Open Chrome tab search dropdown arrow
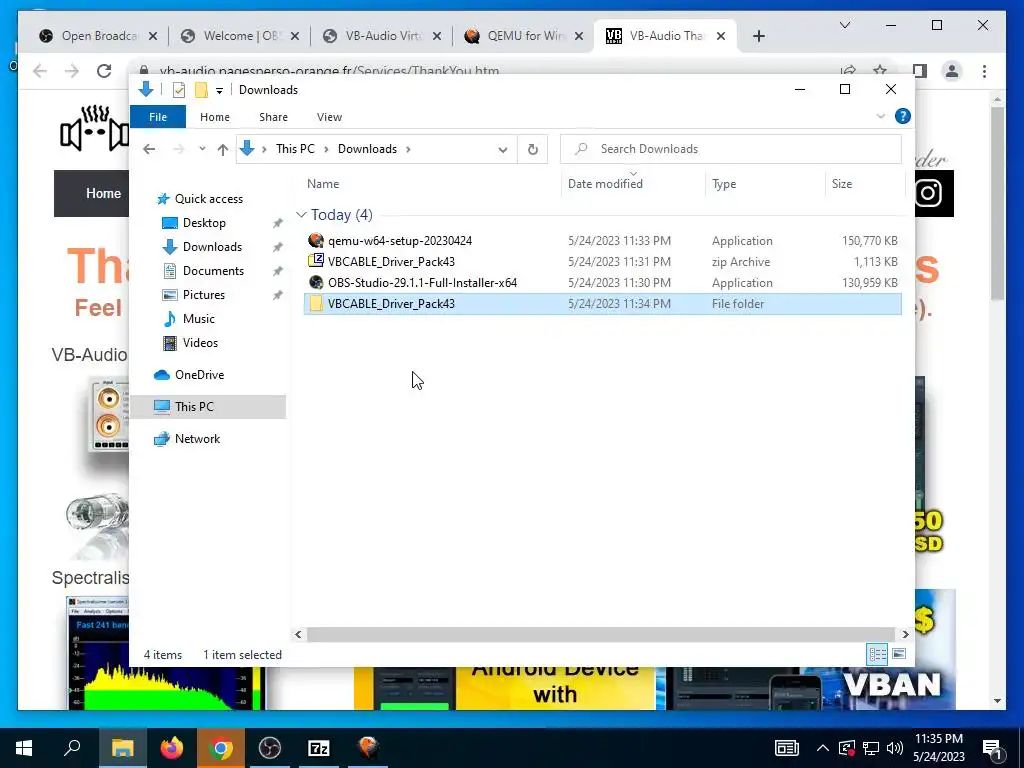Screen dimensions: 1024x768 point(844,25)
